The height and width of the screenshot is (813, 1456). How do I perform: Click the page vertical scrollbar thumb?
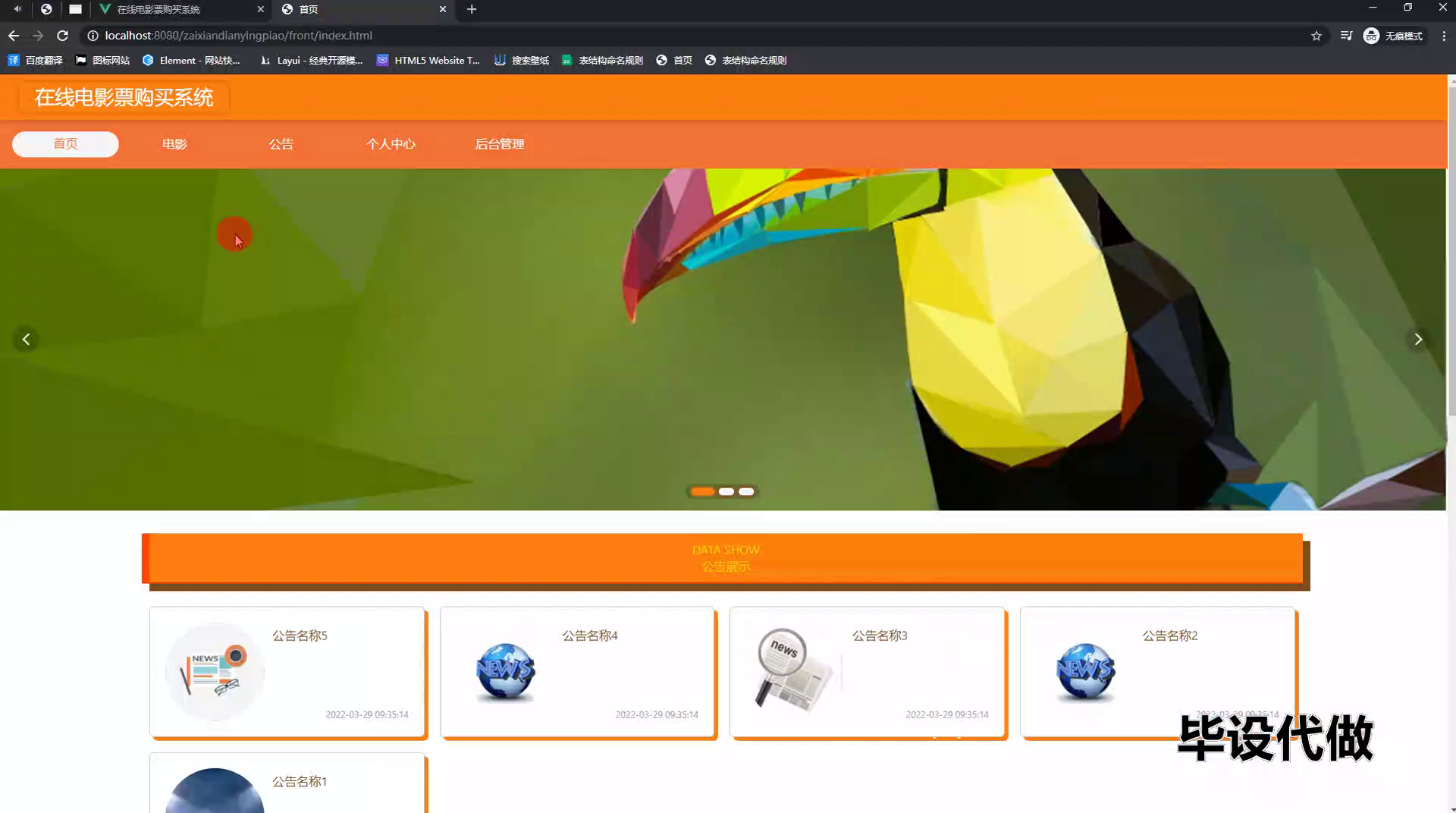tap(1451, 250)
